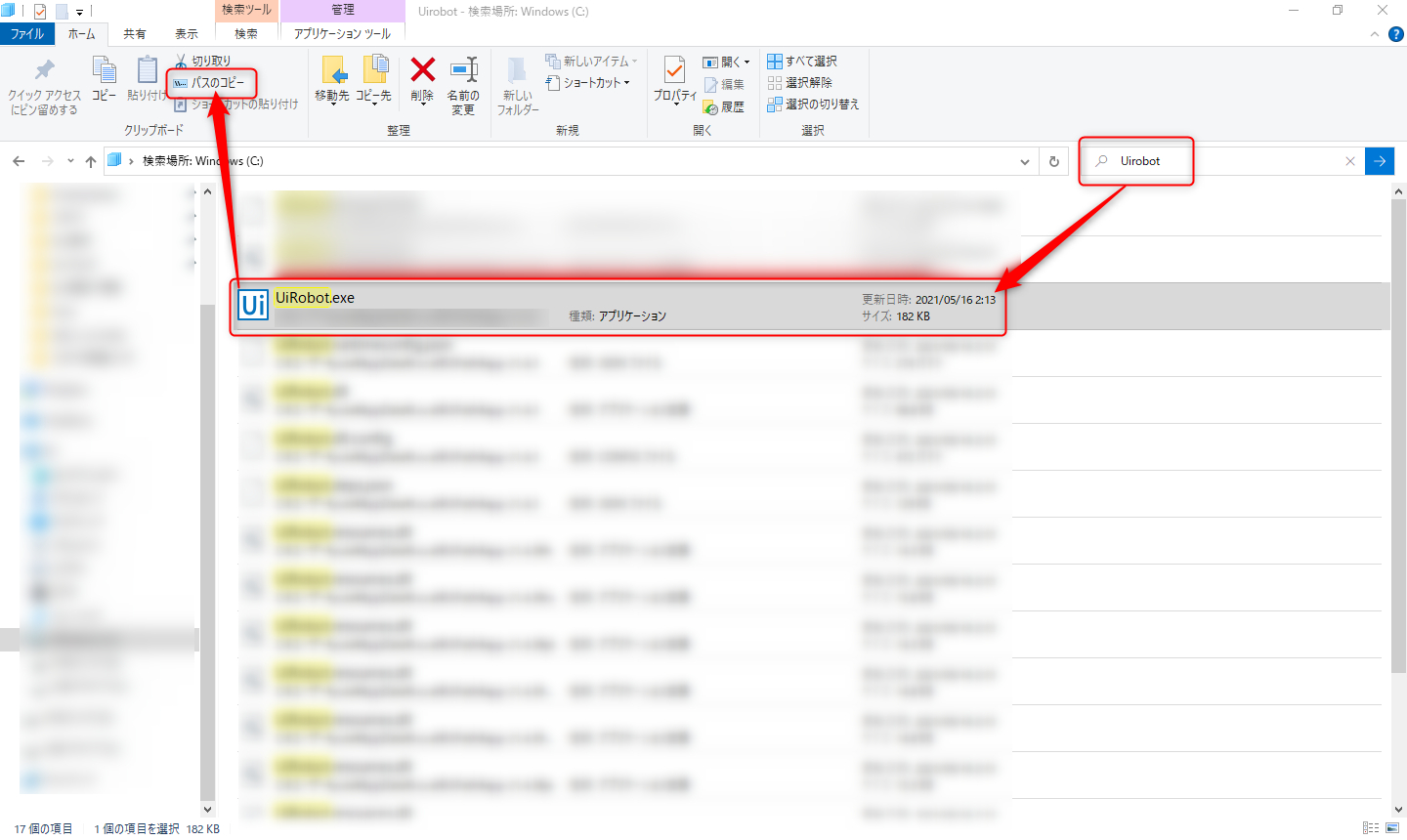Open the ファイル tab
The width and height of the screenshot is (1407, 840).
(27, 33)
